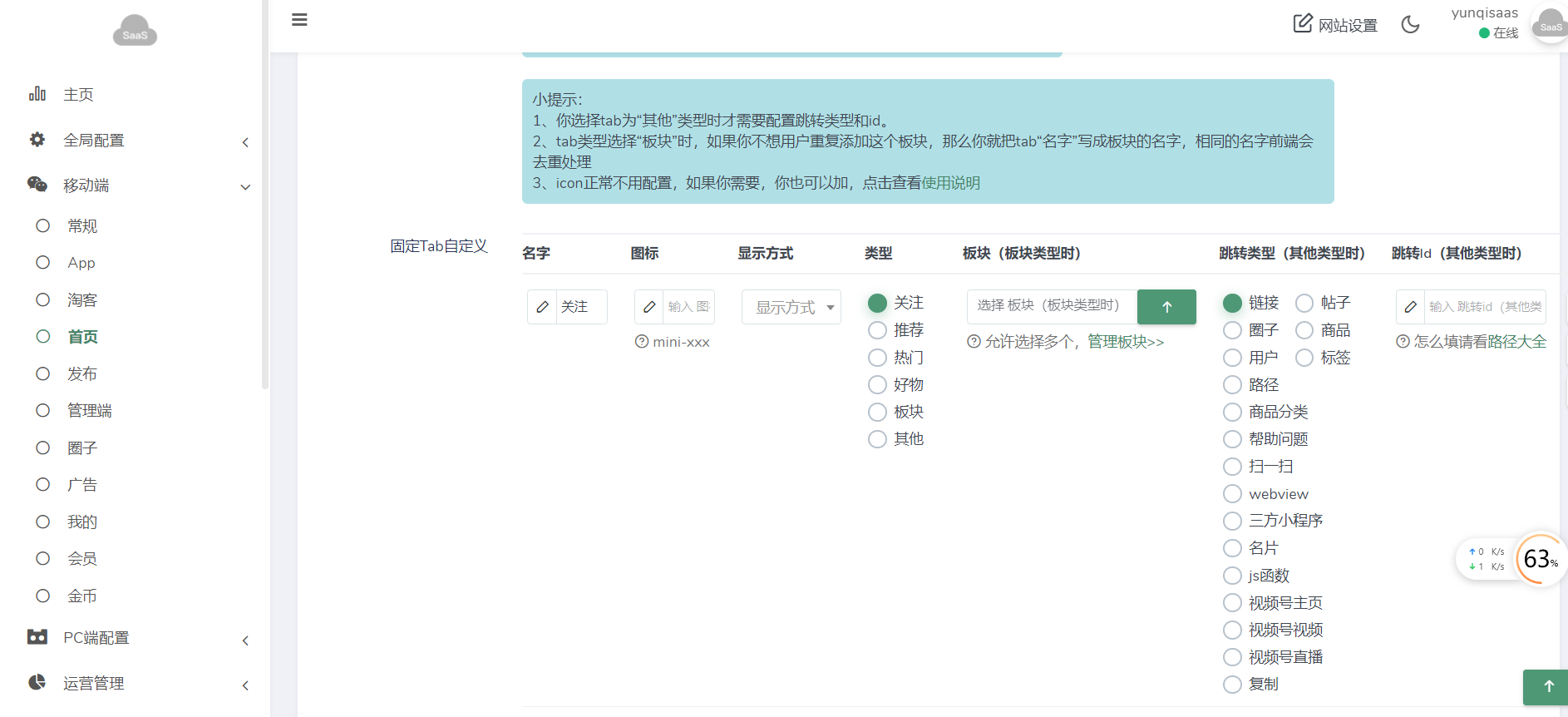Click the 网站设置 edit icon

tap(1303, 23)
